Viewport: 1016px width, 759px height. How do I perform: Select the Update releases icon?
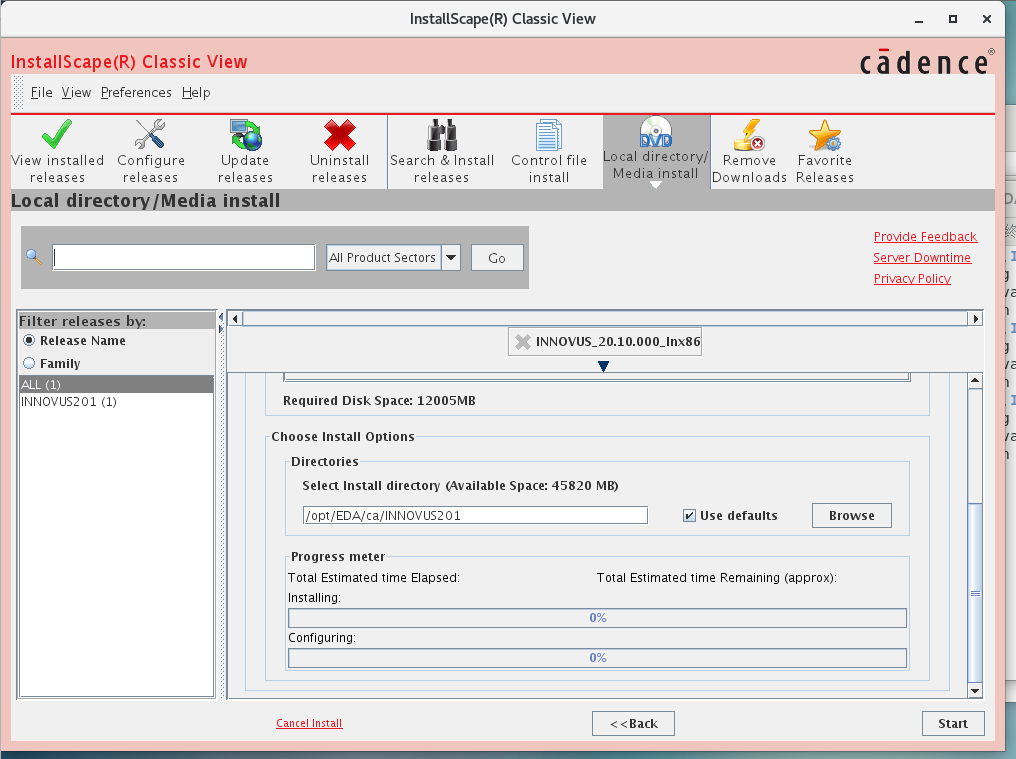pyautogui.click(x=245, y=136)
